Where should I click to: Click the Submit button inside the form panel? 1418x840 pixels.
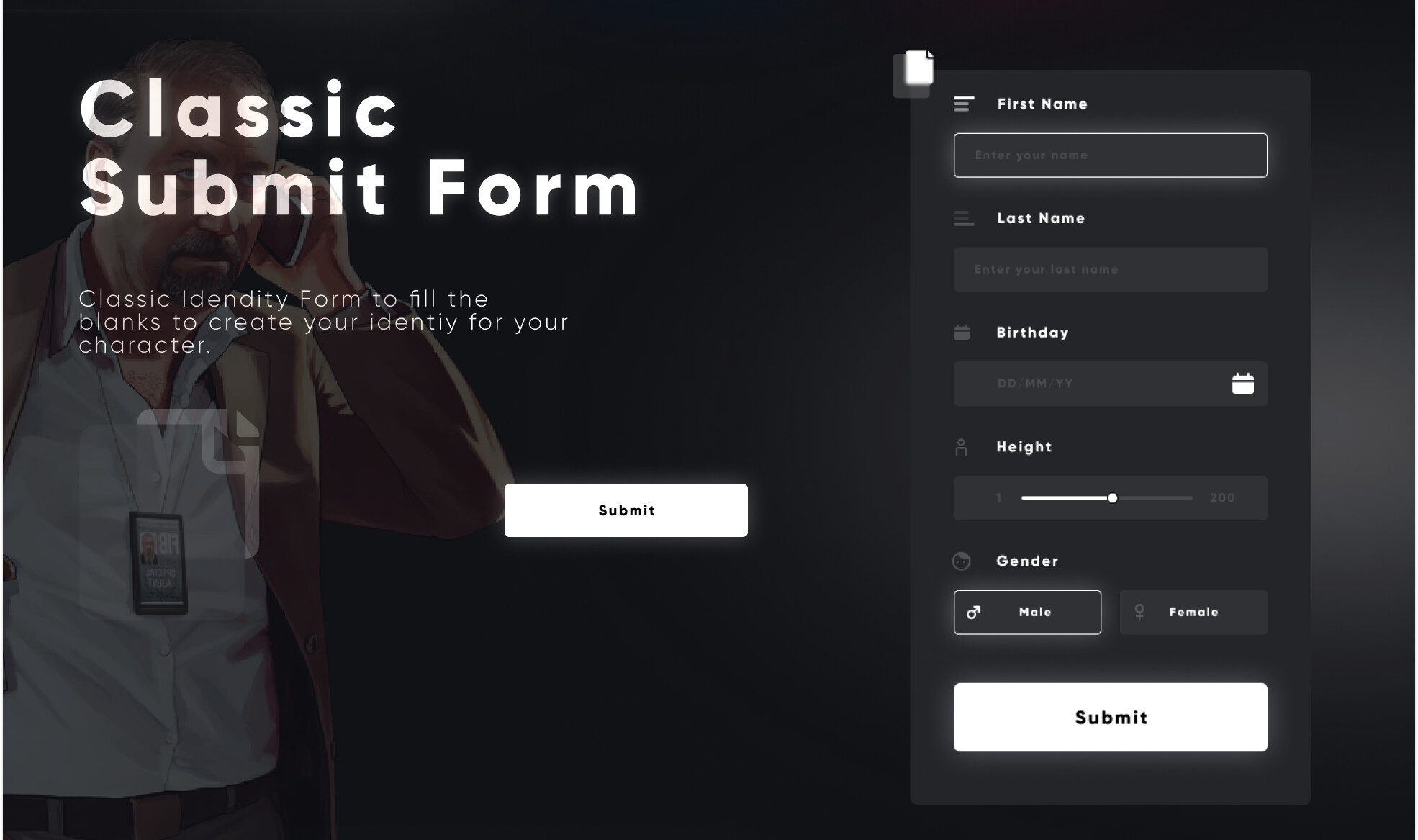tap(1111, 718)
